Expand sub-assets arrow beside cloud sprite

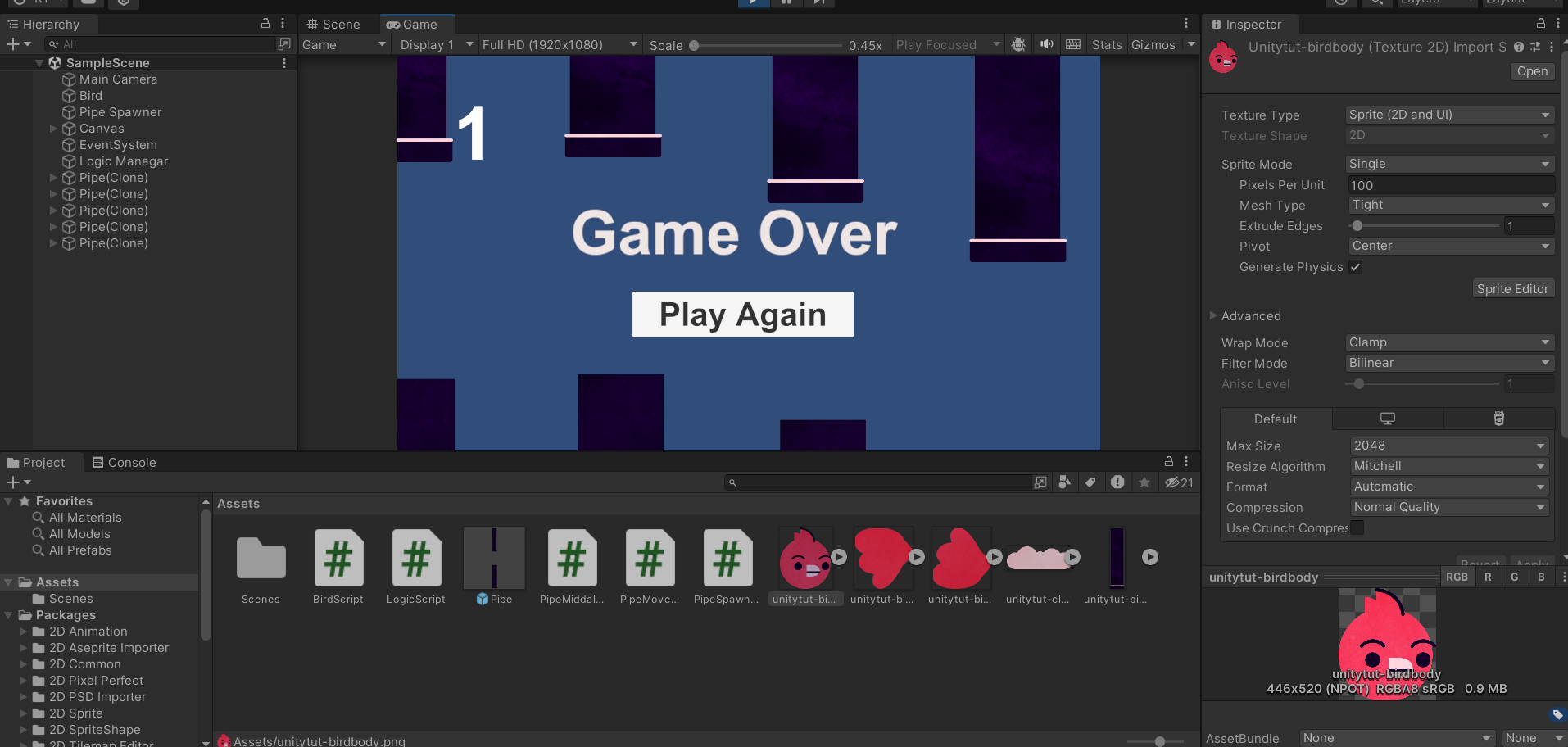pyautogui.click(x=1072, y=557)
